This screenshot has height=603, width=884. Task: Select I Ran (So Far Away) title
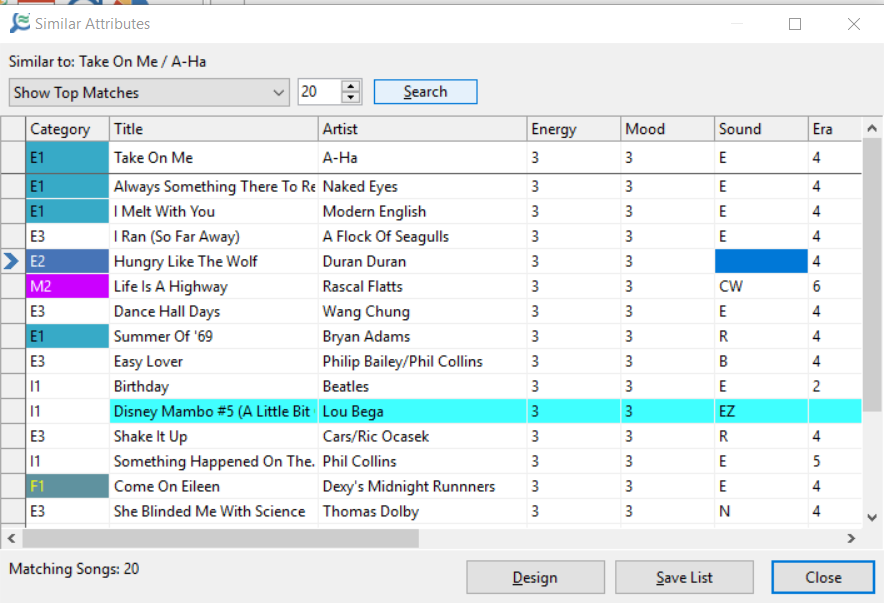[214, 236]
